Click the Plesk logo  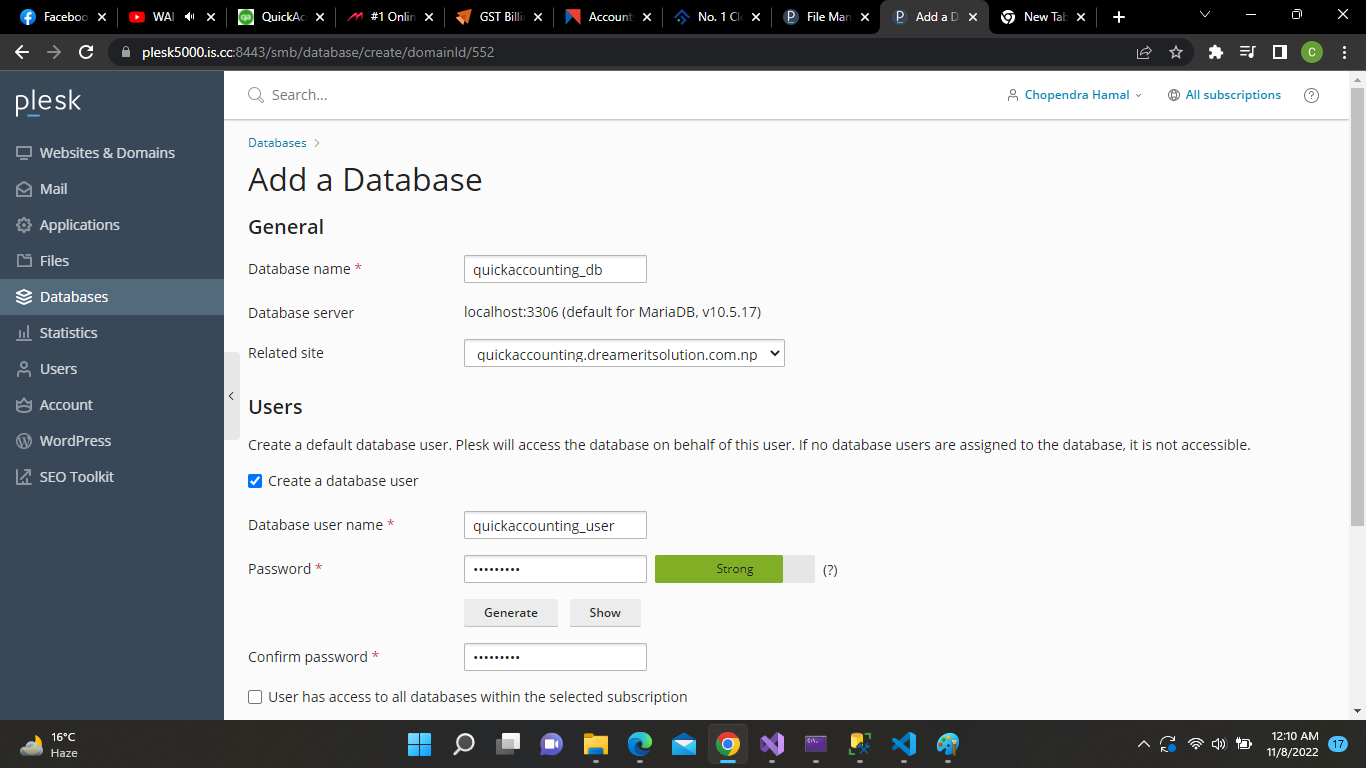pos(48,102)
